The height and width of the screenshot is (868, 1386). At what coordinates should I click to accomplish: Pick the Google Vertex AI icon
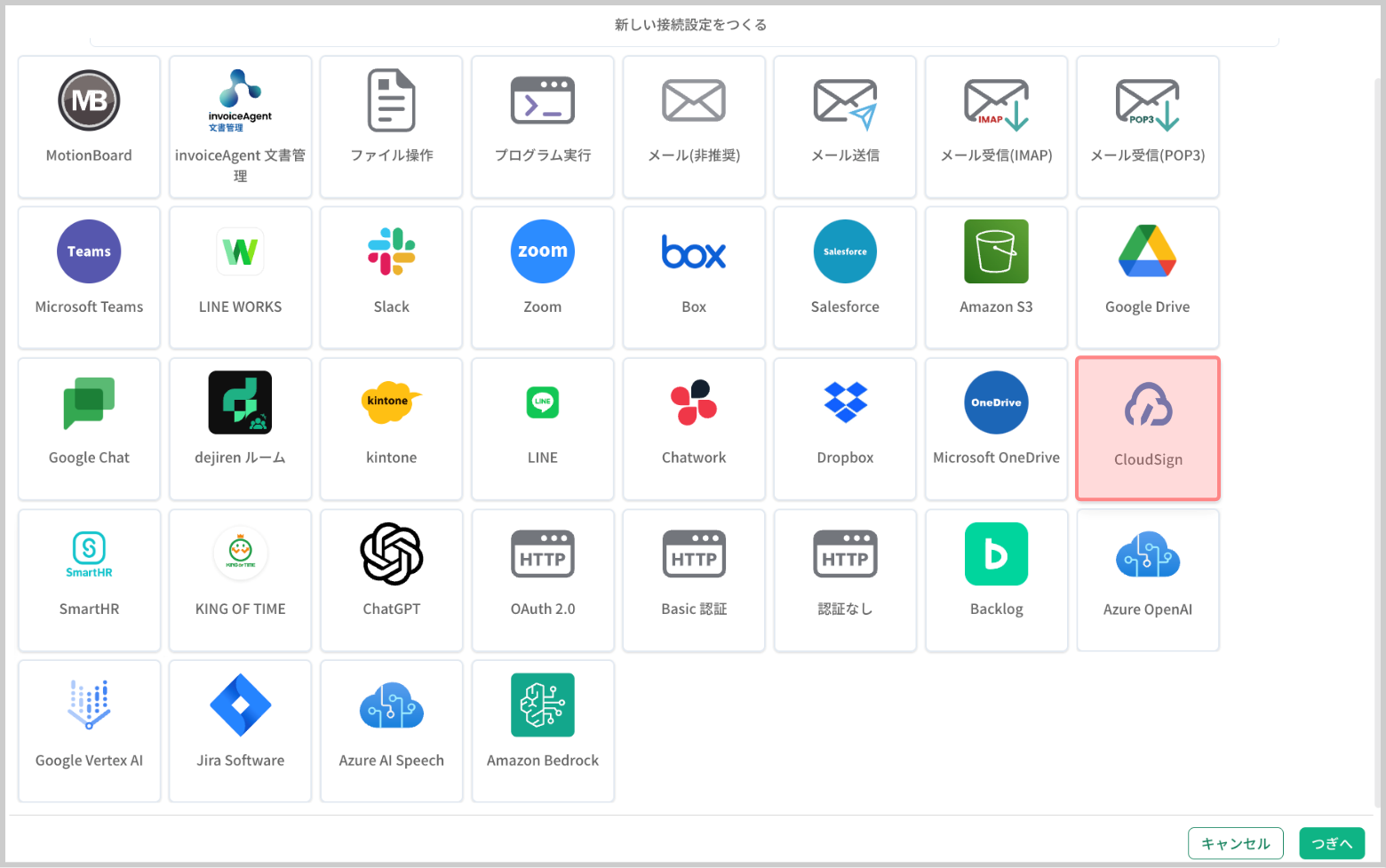[x=89, y=705]
